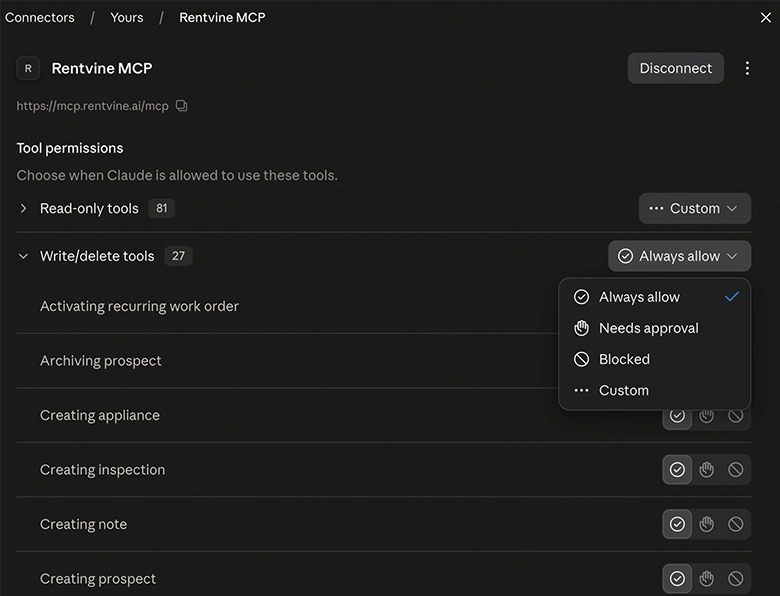780x596 pixels.
Task: Choose Custom in the menu
Action: pos(655,391)
